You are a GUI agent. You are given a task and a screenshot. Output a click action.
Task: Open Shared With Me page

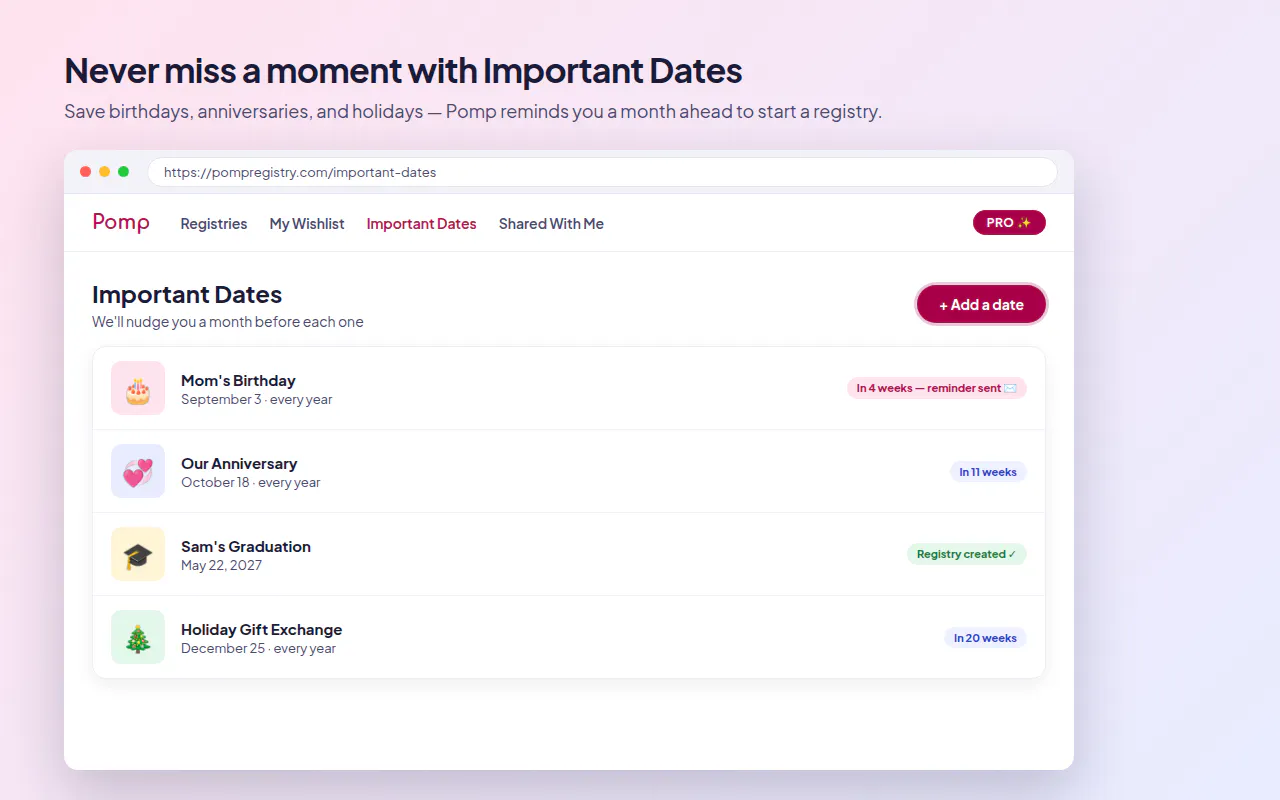(x=551, y=224)
